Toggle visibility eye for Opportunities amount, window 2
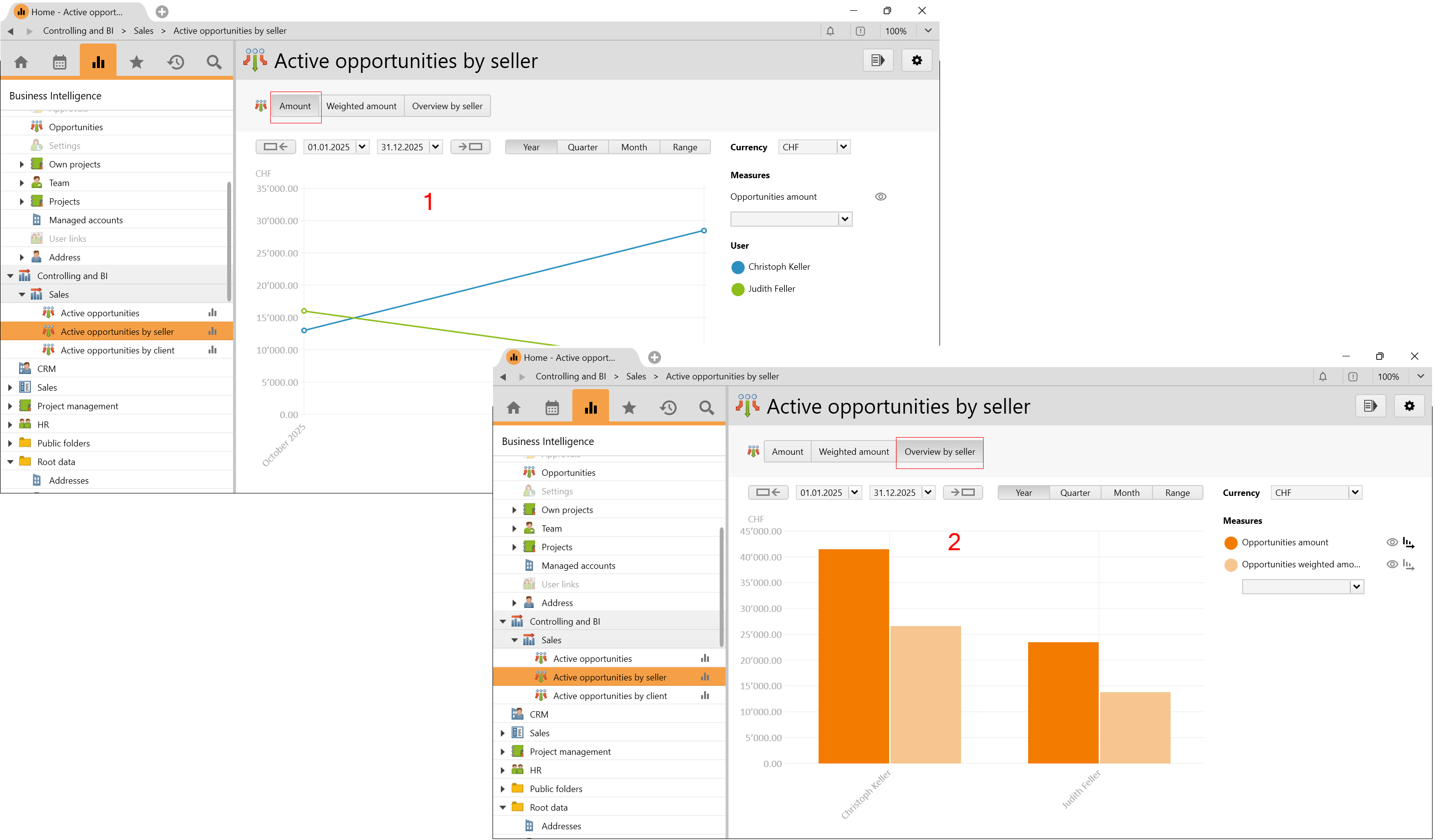 (x=1392, y=542)
